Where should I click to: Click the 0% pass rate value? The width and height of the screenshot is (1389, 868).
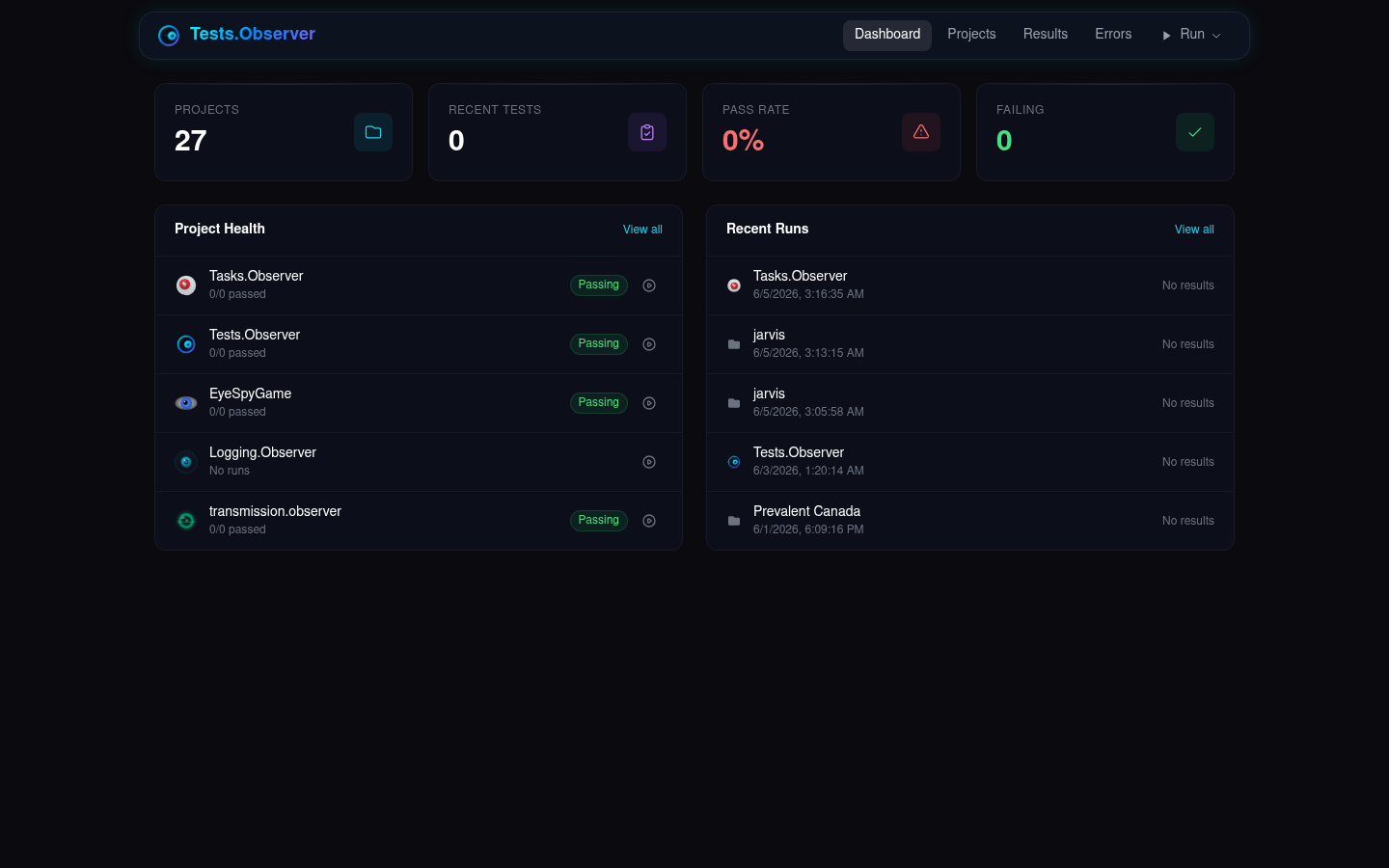[x=743, y=141]
